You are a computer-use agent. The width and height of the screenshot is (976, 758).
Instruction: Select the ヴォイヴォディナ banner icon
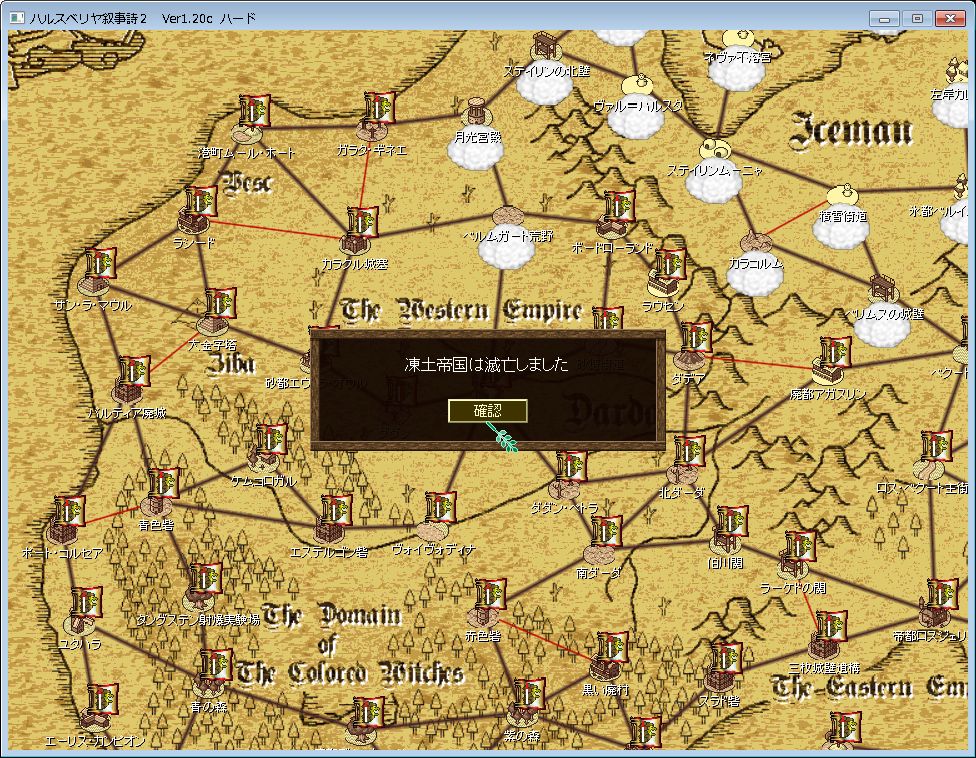(x=441, y=508)
